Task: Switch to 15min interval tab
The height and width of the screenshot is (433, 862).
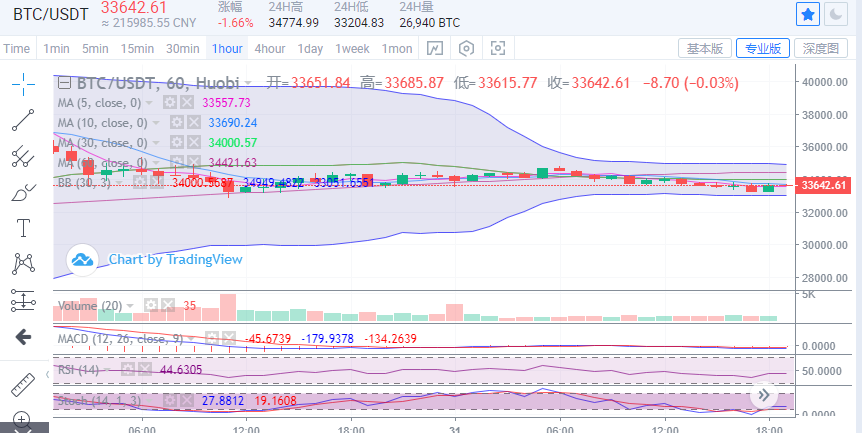Action: coord(137,48)
